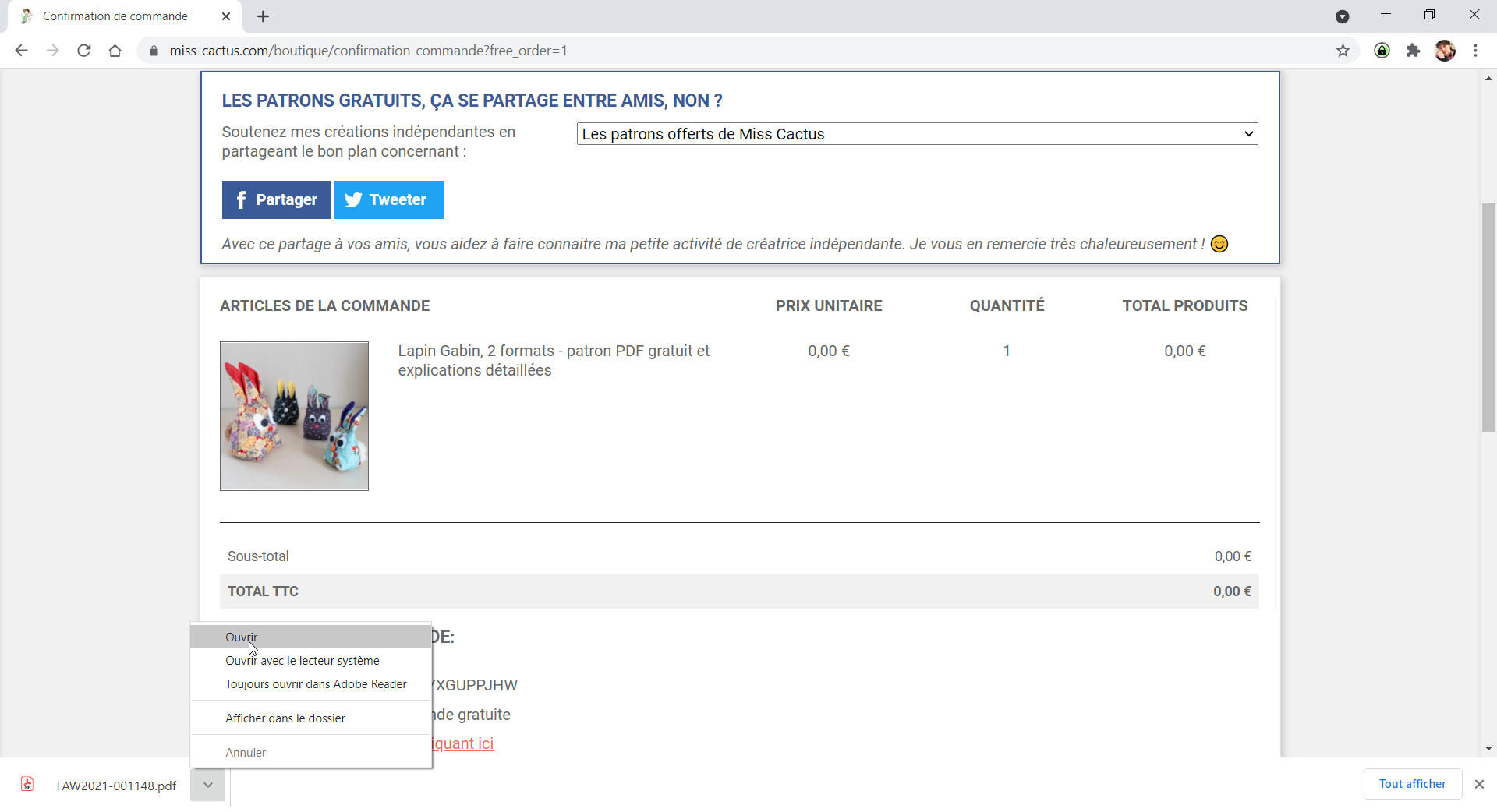Viewport: 1497px width, 812px height.
Task: Click the Tweeter share button
Action: point(388,199)
